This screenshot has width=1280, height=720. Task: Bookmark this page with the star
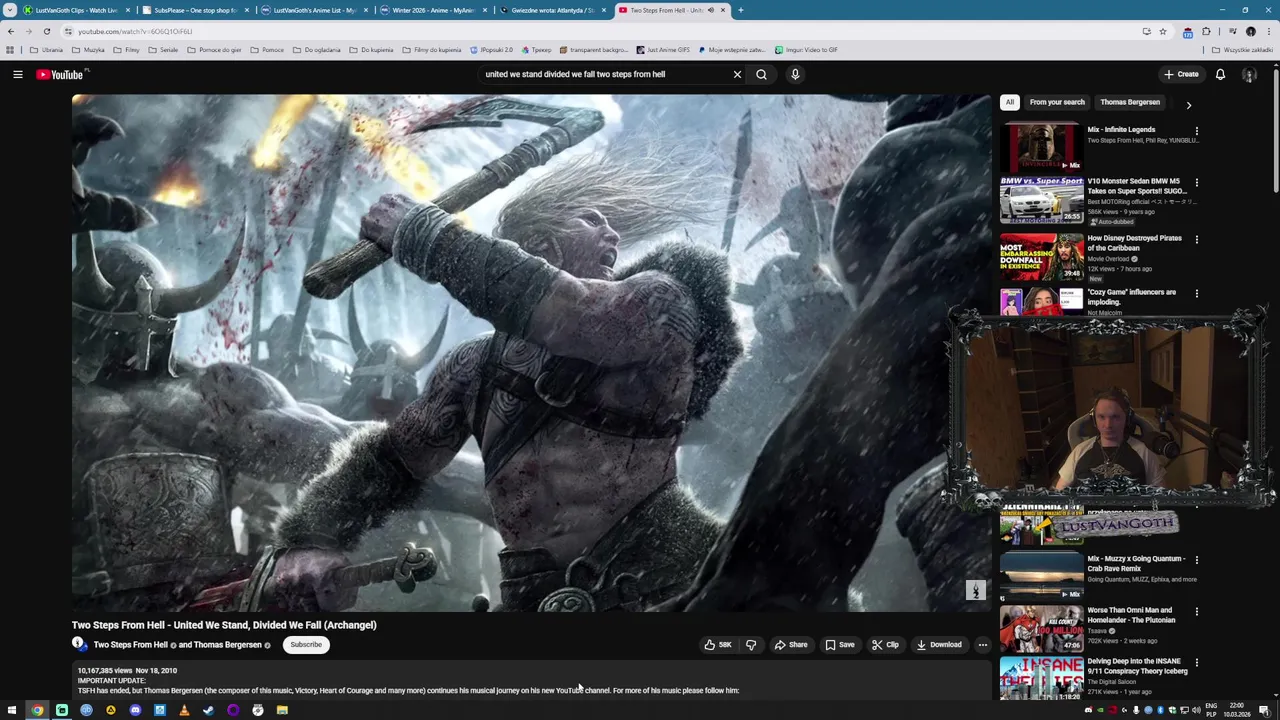[x=1162, y=31]
